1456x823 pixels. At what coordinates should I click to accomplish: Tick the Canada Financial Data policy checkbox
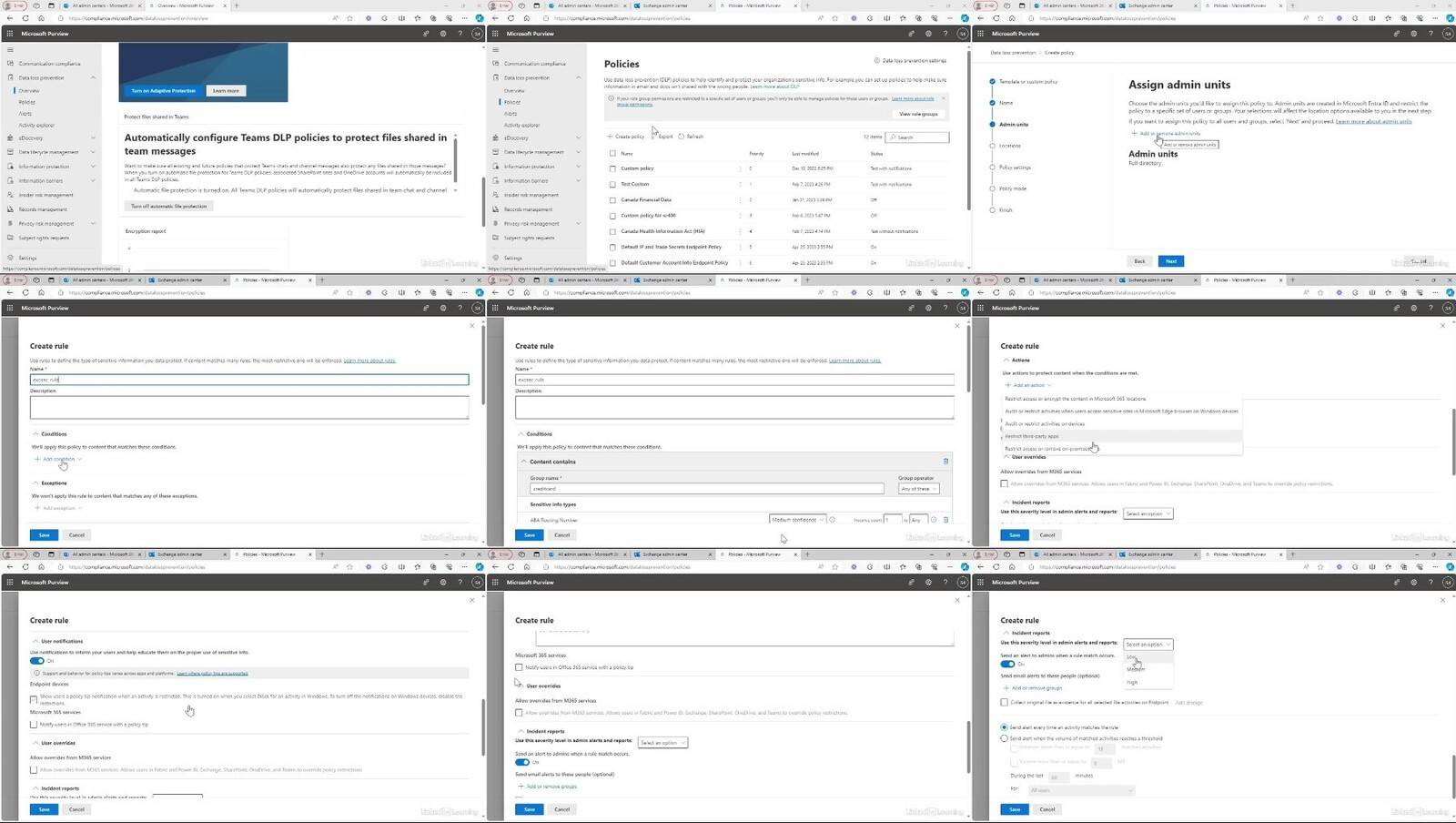click(x=612, y=200)
